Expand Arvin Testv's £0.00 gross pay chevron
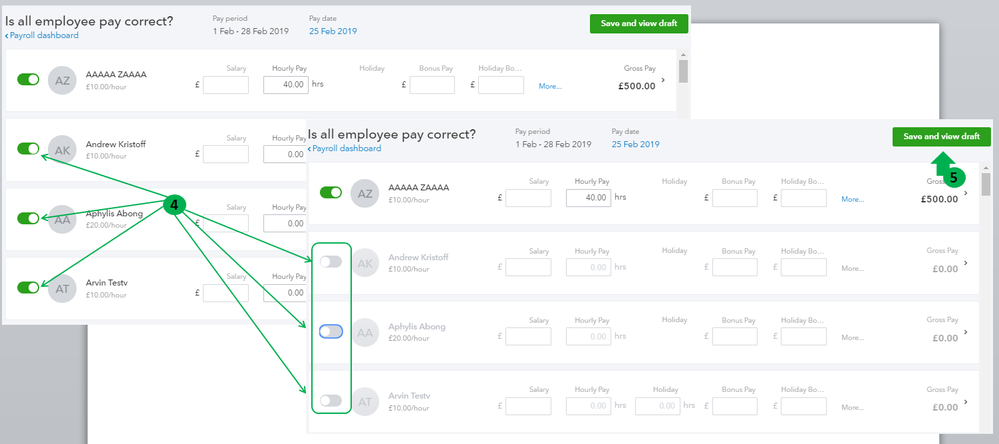The image size is (999, 444). 965,401
